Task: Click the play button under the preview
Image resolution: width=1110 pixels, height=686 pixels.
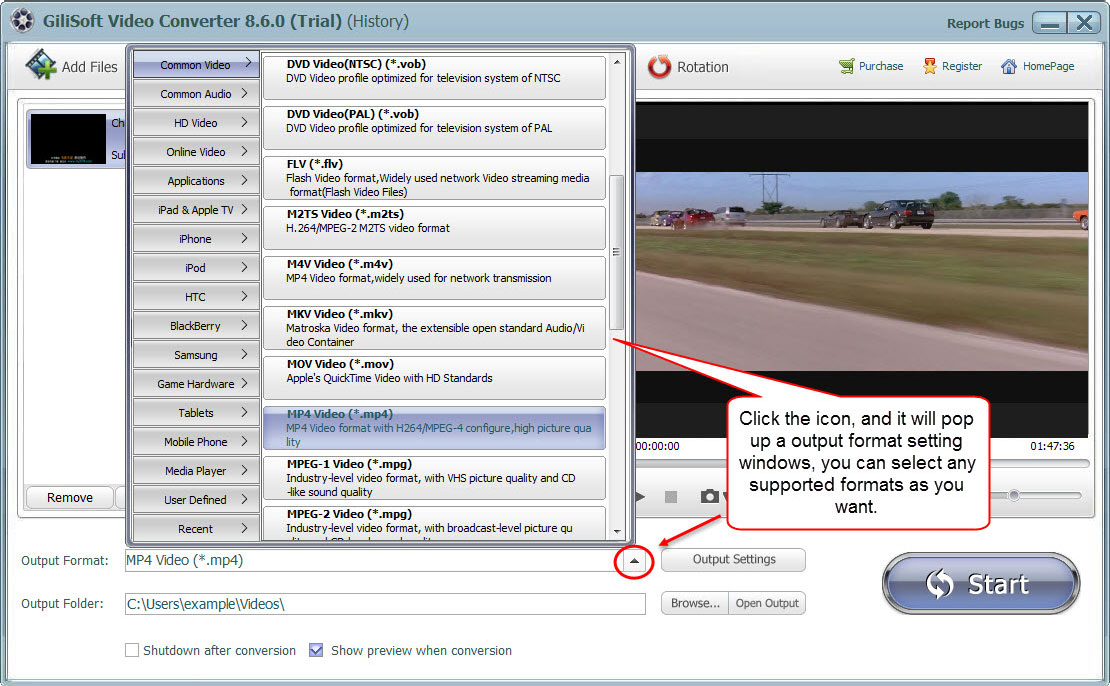Action: pos(641,497)
